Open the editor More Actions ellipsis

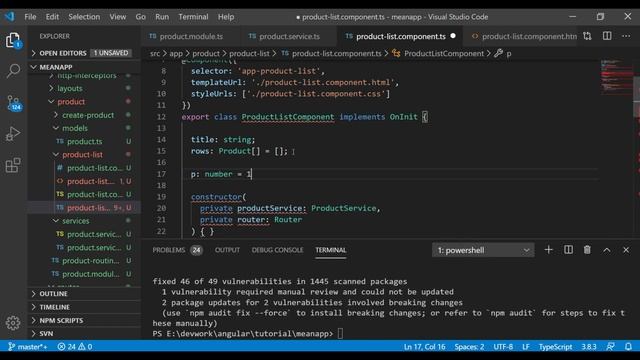click(626, 36)
